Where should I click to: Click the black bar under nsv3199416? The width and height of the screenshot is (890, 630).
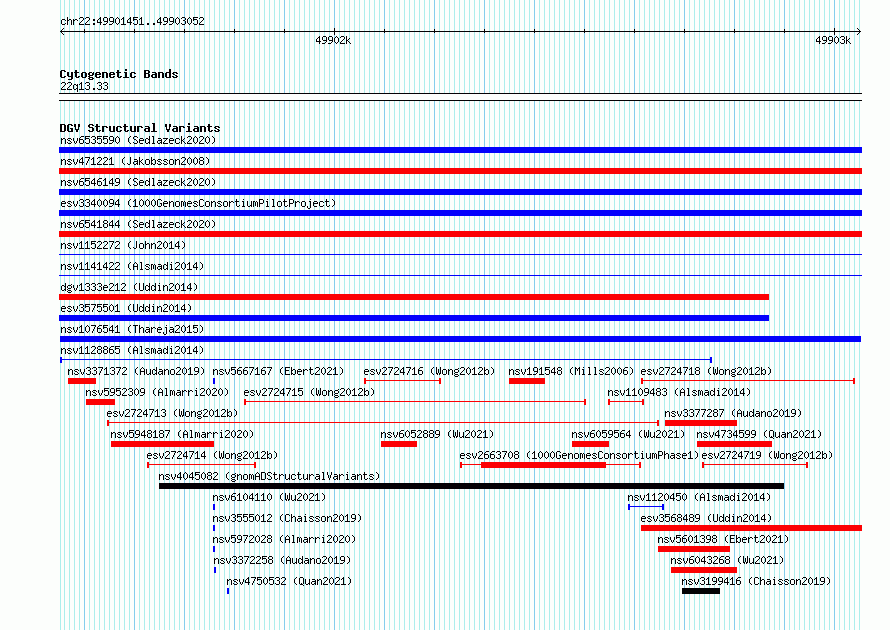point(701,591)
